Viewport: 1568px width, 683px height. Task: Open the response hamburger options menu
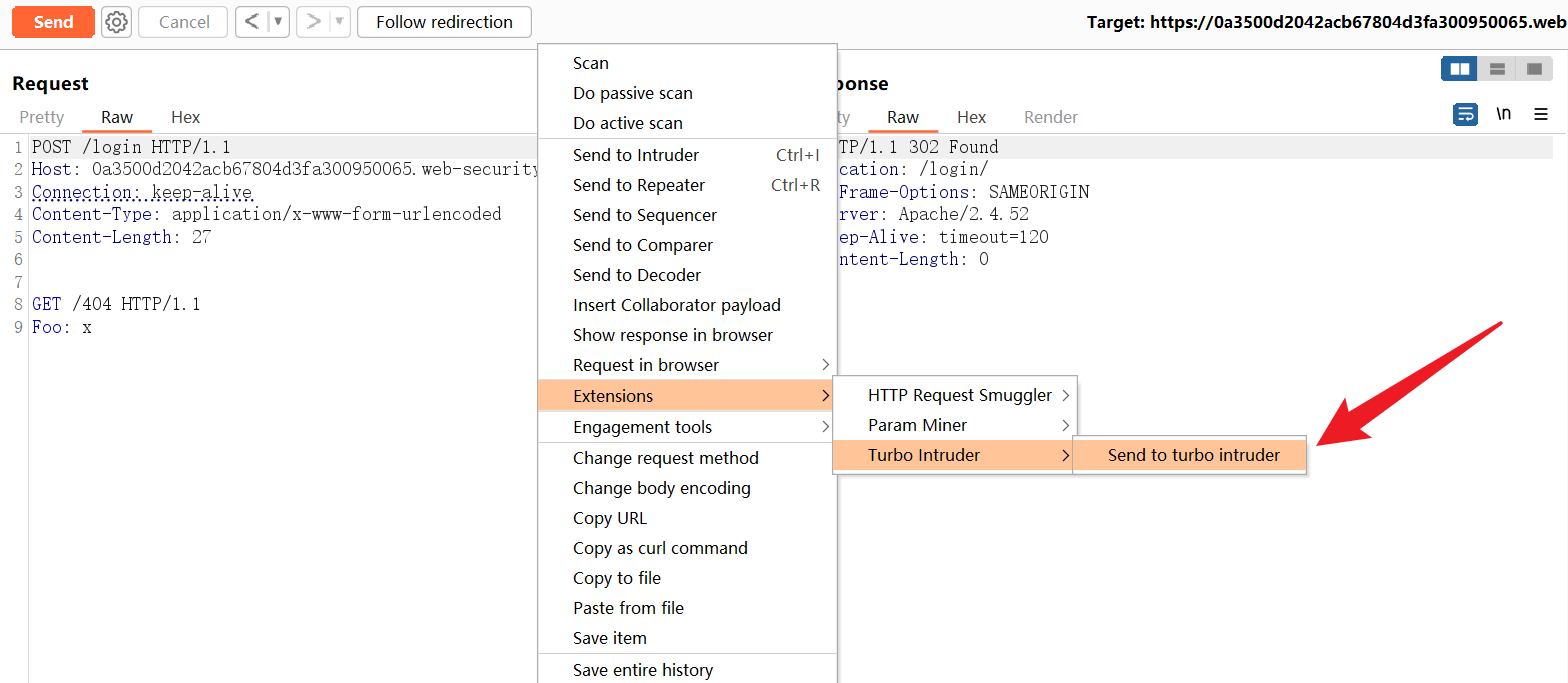click(1541, 114)
